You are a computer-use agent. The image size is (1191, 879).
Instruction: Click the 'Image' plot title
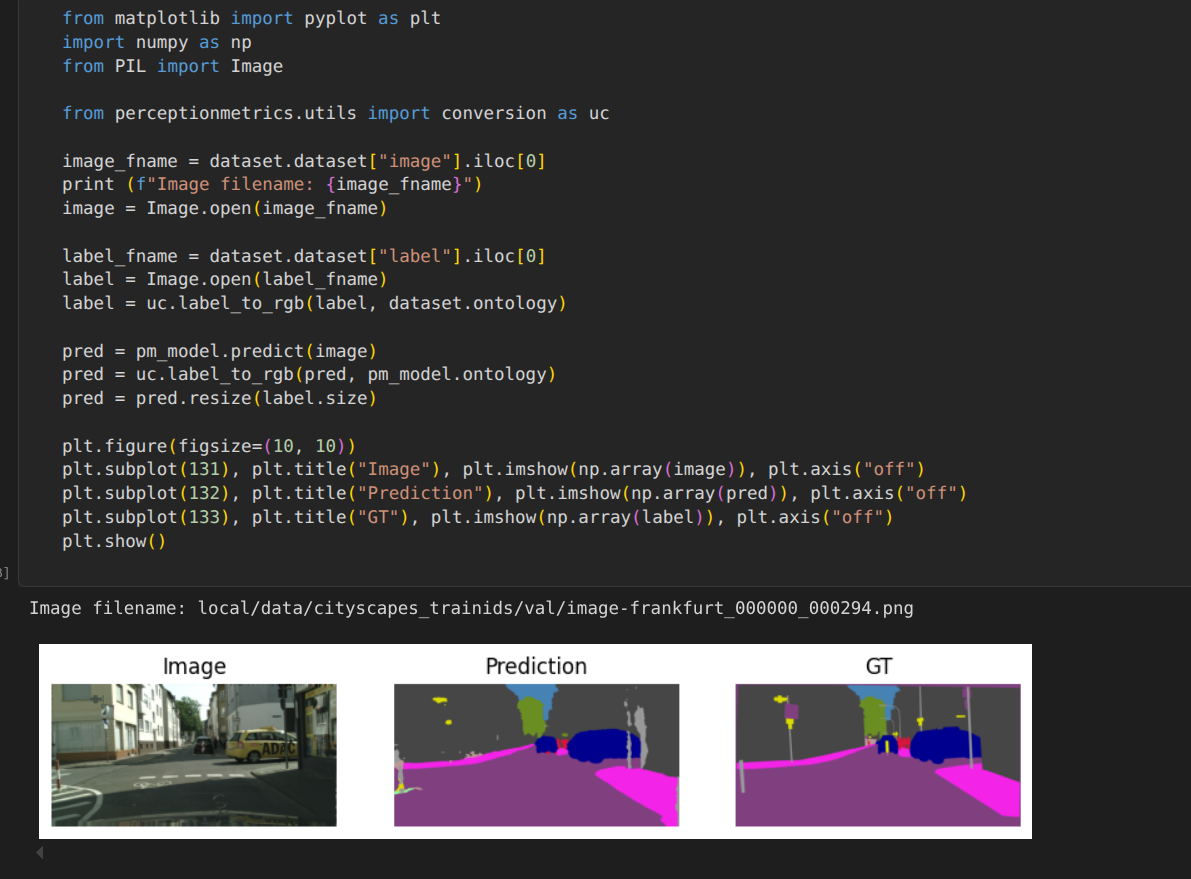click(194, 666)
